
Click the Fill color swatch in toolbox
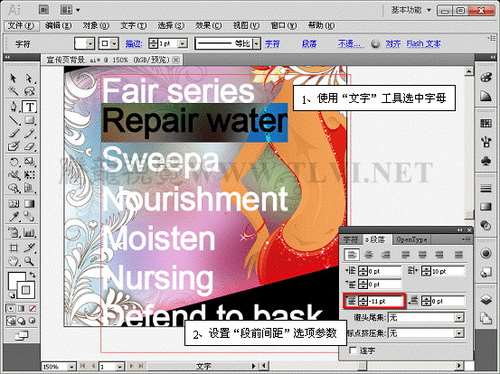16,280
